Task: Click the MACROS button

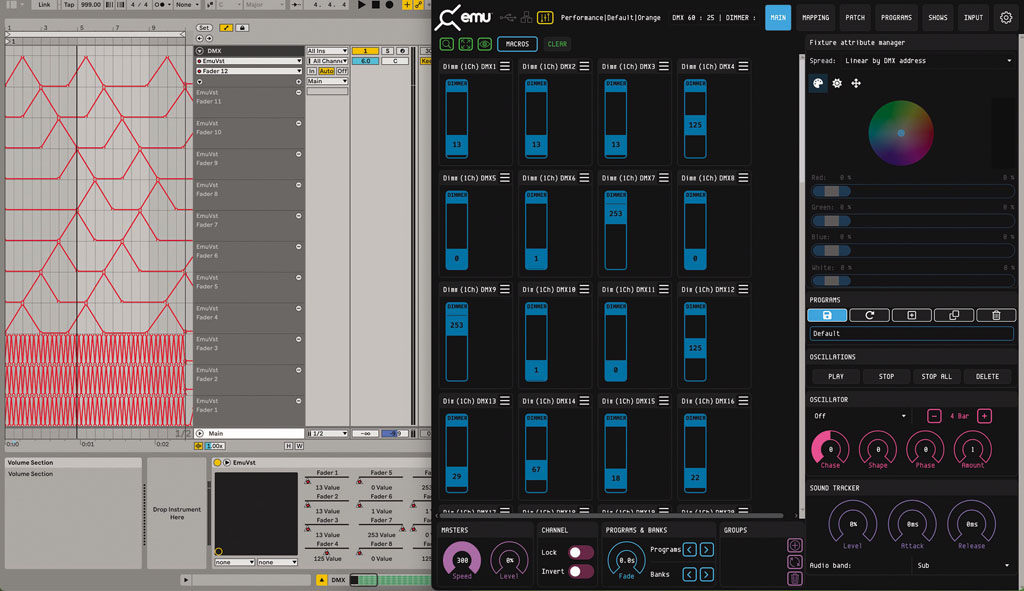Action: point(517,44)
